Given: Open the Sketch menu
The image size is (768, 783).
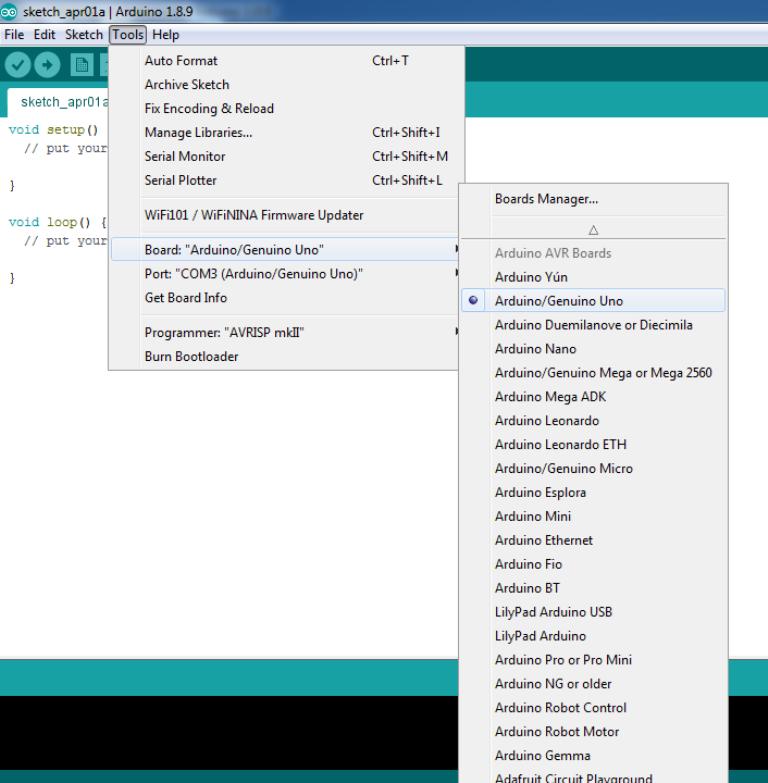Looking at the screenshot, I should pyautogui.click(x=83, y=34).
